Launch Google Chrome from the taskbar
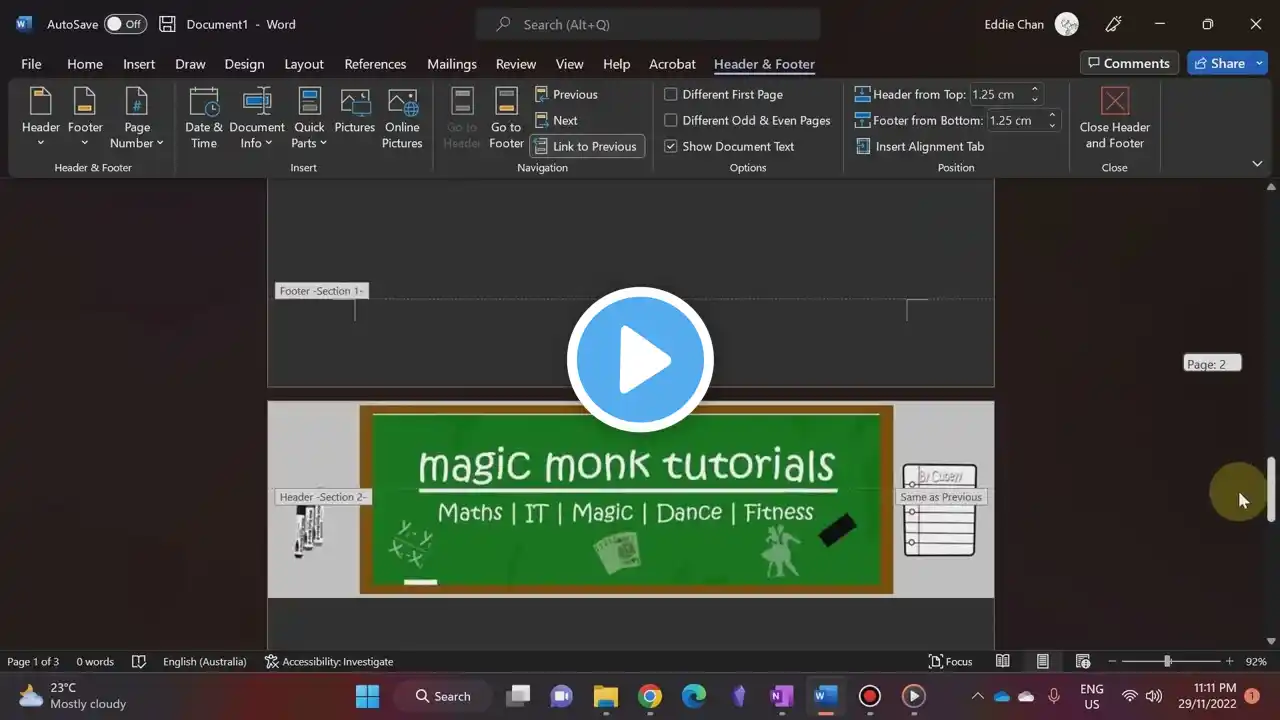Image resolution: width=1280 pixels, height=720 pixels. (650, 696)
